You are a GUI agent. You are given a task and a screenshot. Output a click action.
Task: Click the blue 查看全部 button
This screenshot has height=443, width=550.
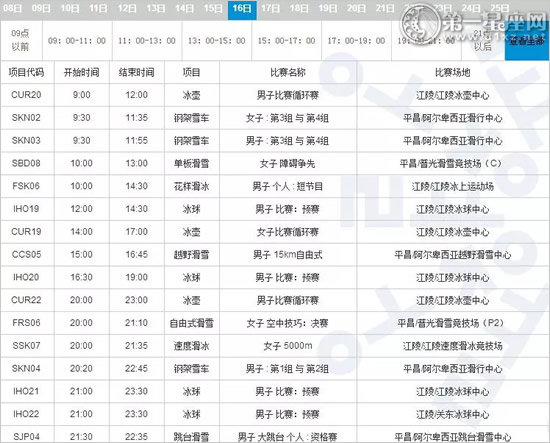pyautogui.click(x=526, y=41)
